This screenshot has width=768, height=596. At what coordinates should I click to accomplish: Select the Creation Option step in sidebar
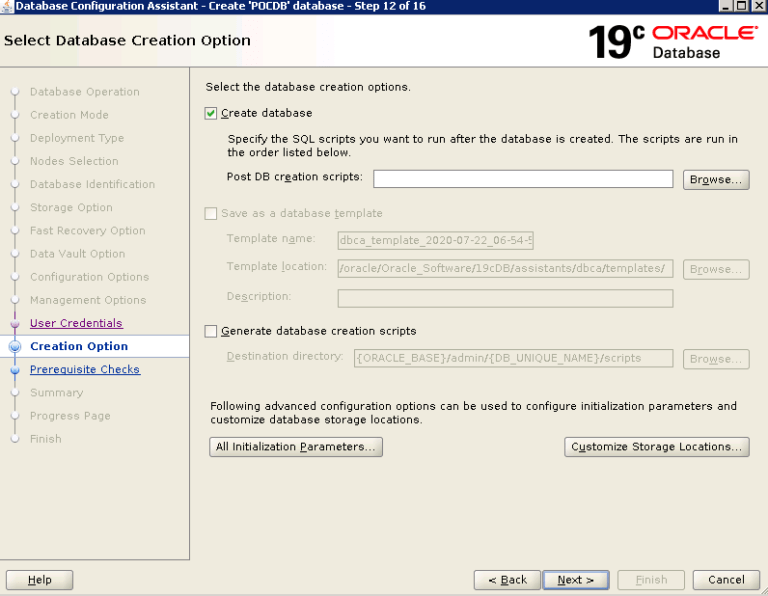tap(79, 346)
